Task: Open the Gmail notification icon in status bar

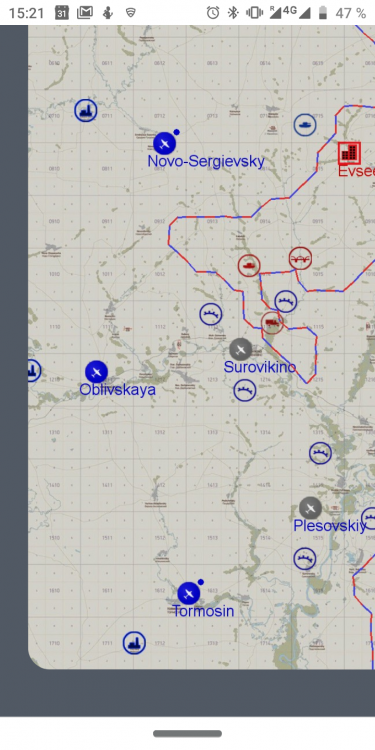Action: 85,12
